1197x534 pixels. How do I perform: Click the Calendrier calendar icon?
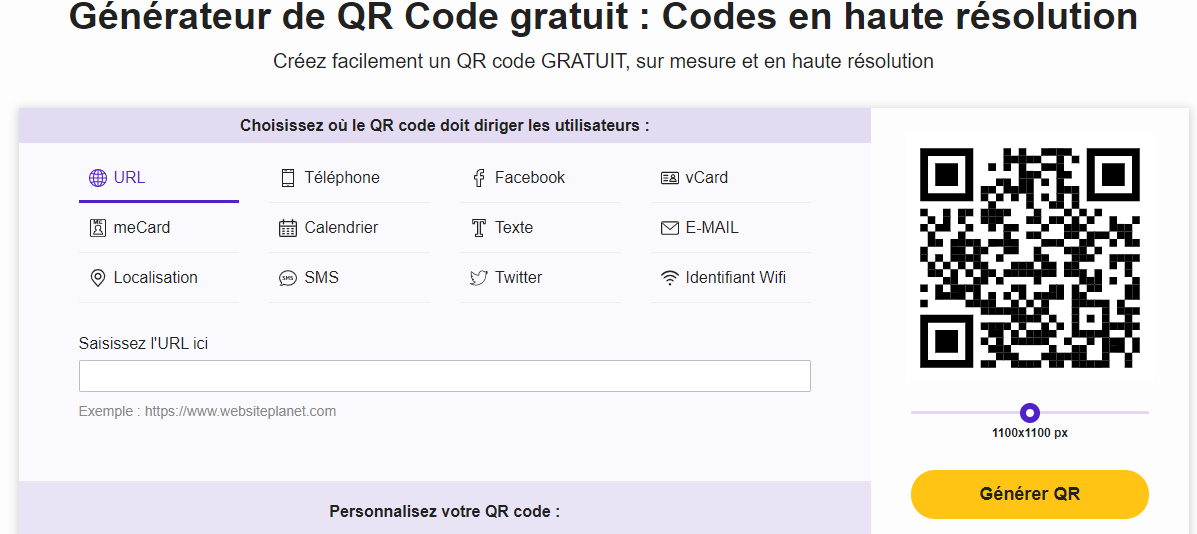point(288,228)
